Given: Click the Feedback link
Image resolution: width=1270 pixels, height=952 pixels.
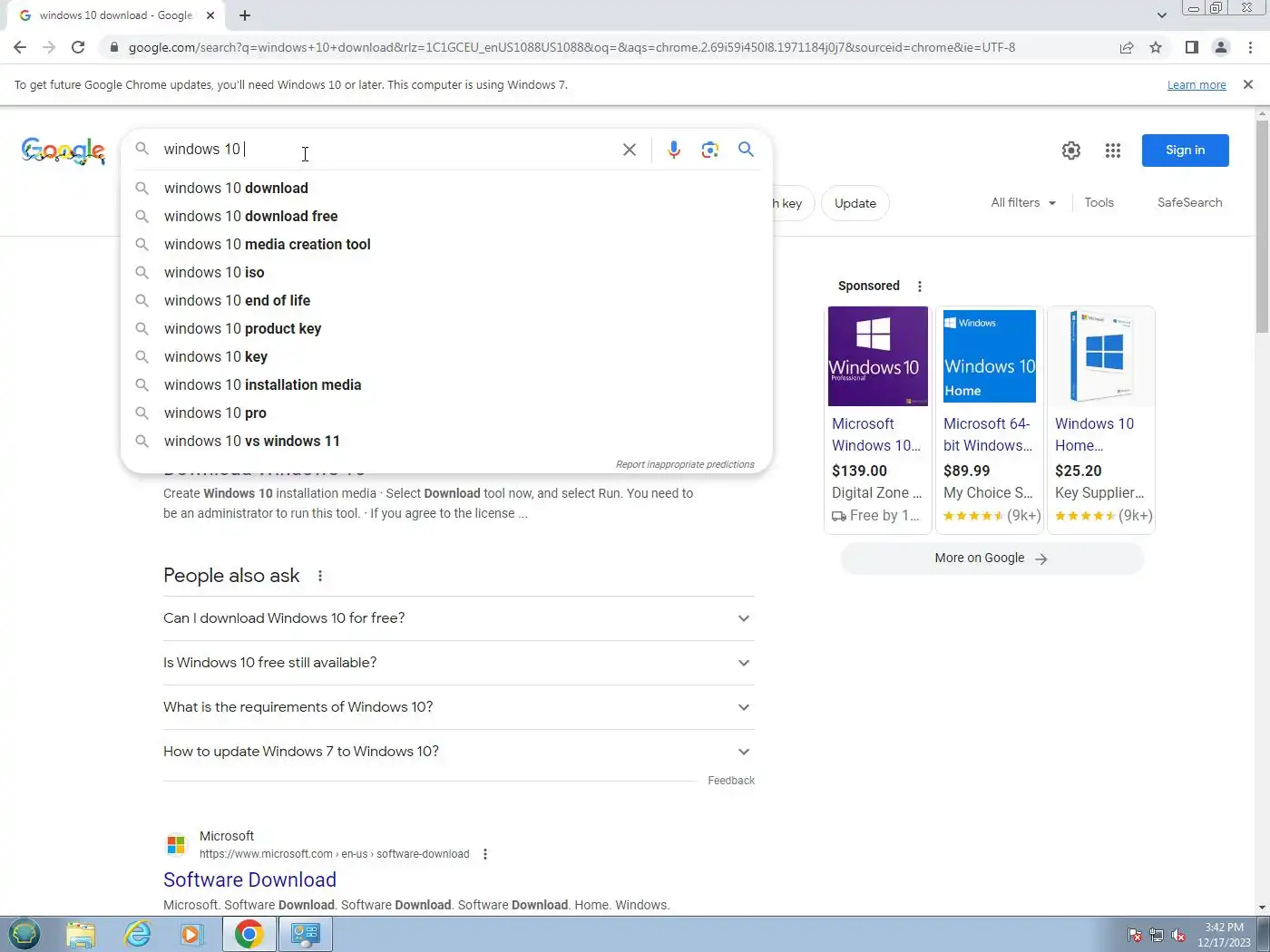Looking at the screenshot, I should (x=731, y=781).
